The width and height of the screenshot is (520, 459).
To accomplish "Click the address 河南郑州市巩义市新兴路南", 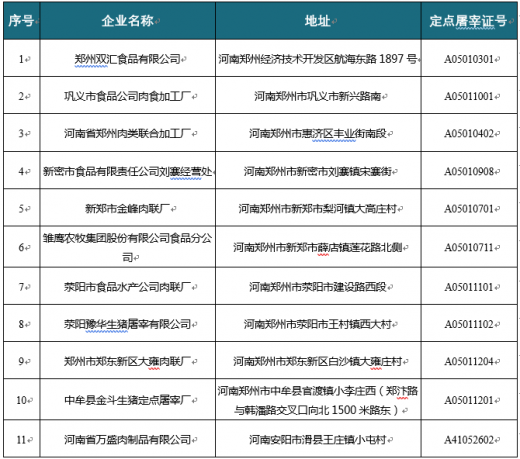I will pos(318,96).
